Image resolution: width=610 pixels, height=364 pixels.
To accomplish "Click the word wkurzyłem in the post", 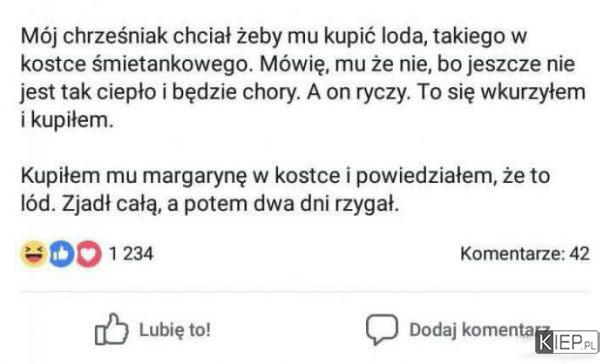I will [x=533, y=92].
